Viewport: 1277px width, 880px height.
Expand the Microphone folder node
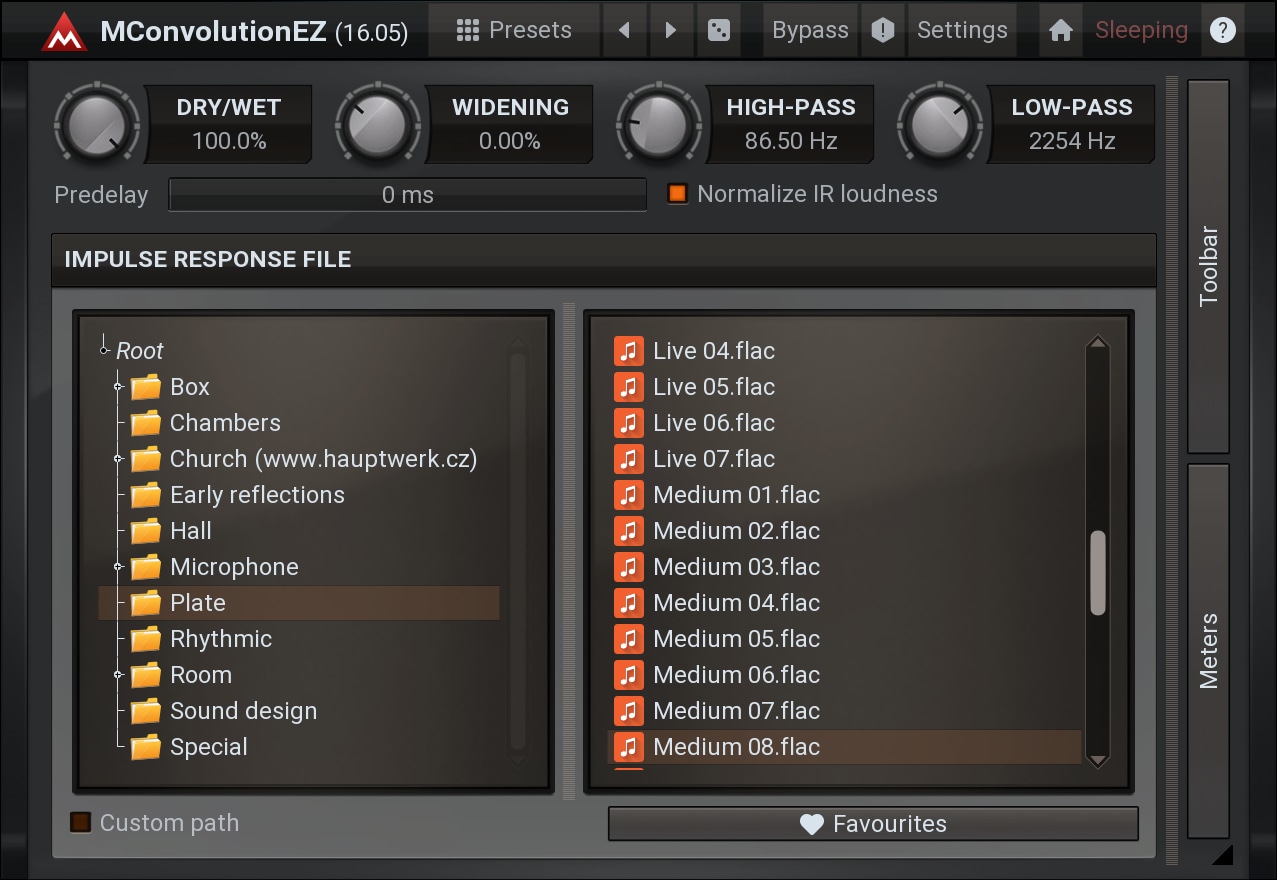click(x=119, y=566)
